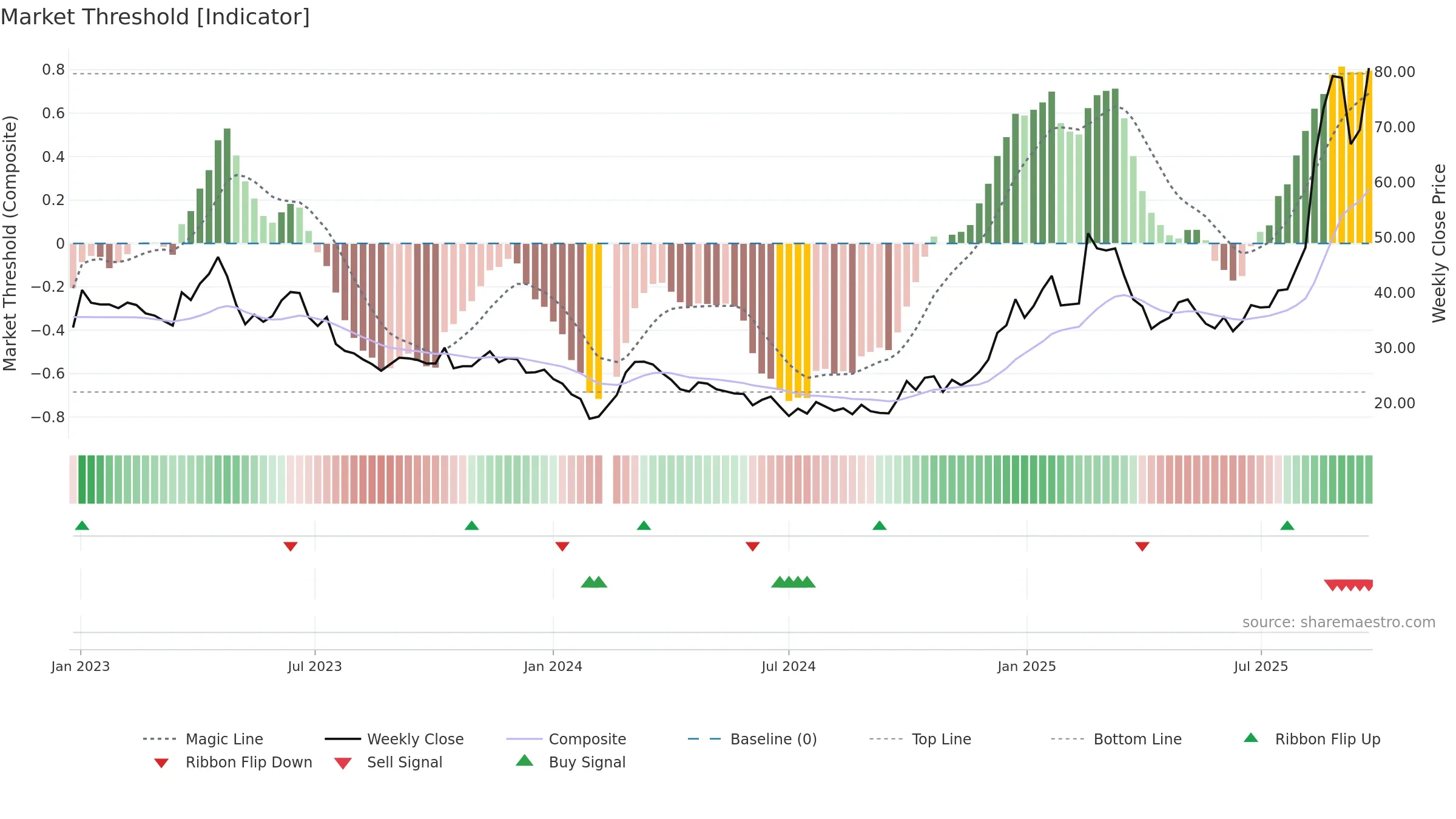Click the Jul 2024 x-axis label
Image resolution: width=1456 pixels, height=819 pixels.
[x=789, y=667]
